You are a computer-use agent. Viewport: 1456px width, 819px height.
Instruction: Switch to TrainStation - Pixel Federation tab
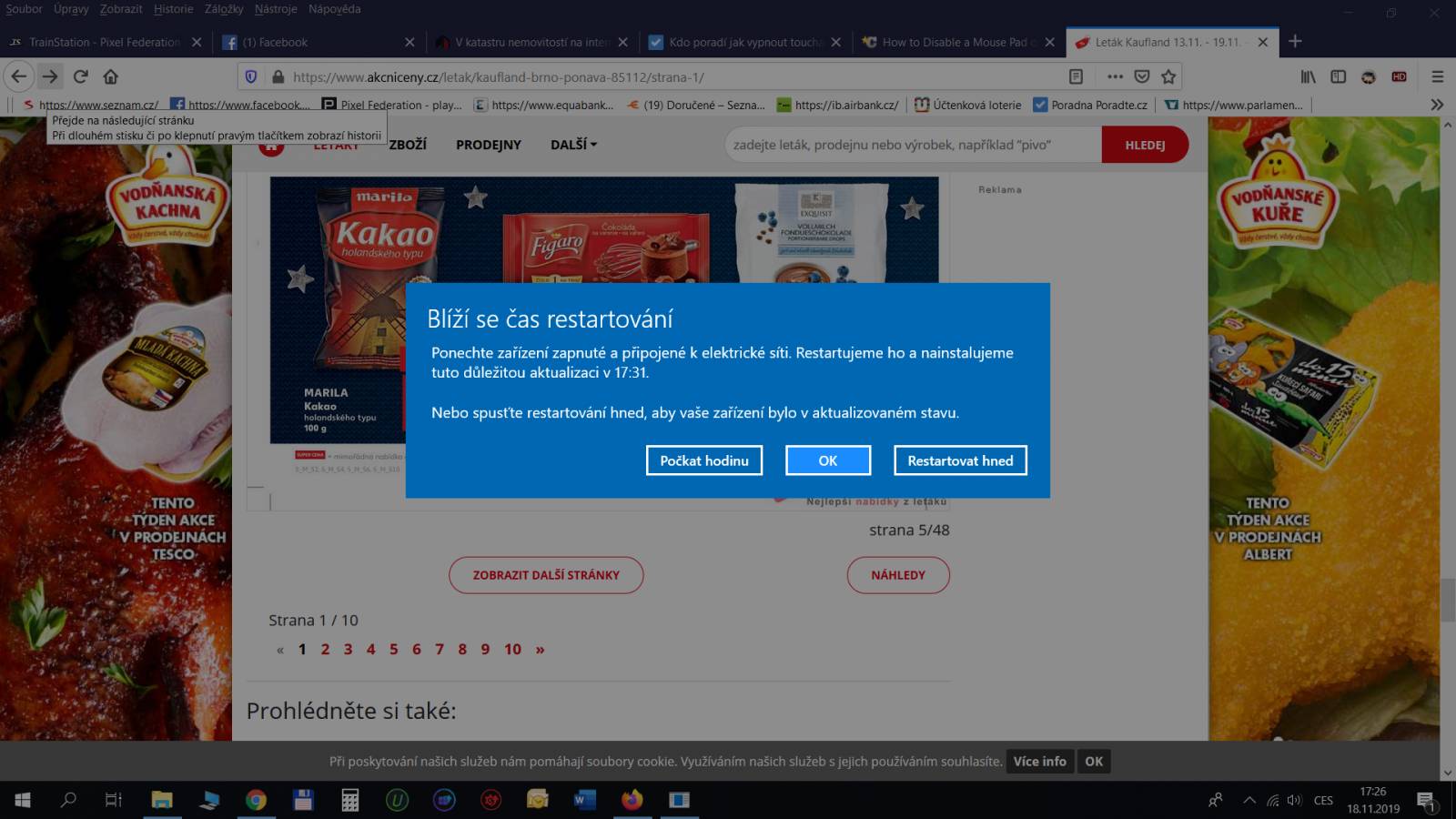[105, 42]
